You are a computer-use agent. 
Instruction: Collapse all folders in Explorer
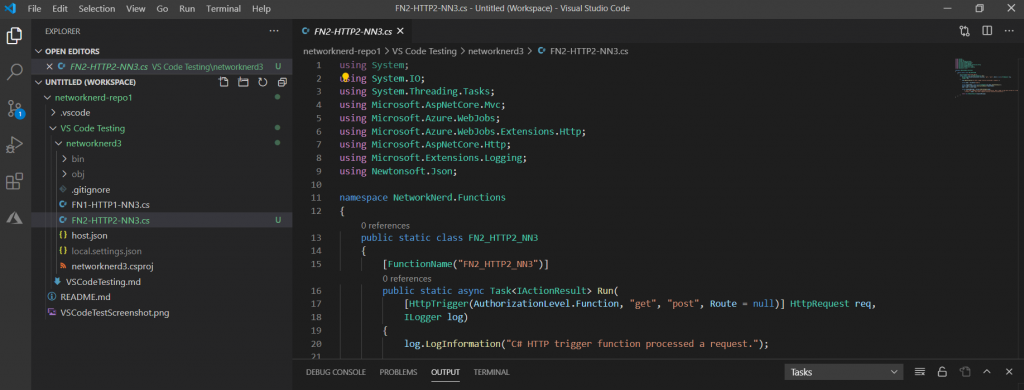point(282,82)
